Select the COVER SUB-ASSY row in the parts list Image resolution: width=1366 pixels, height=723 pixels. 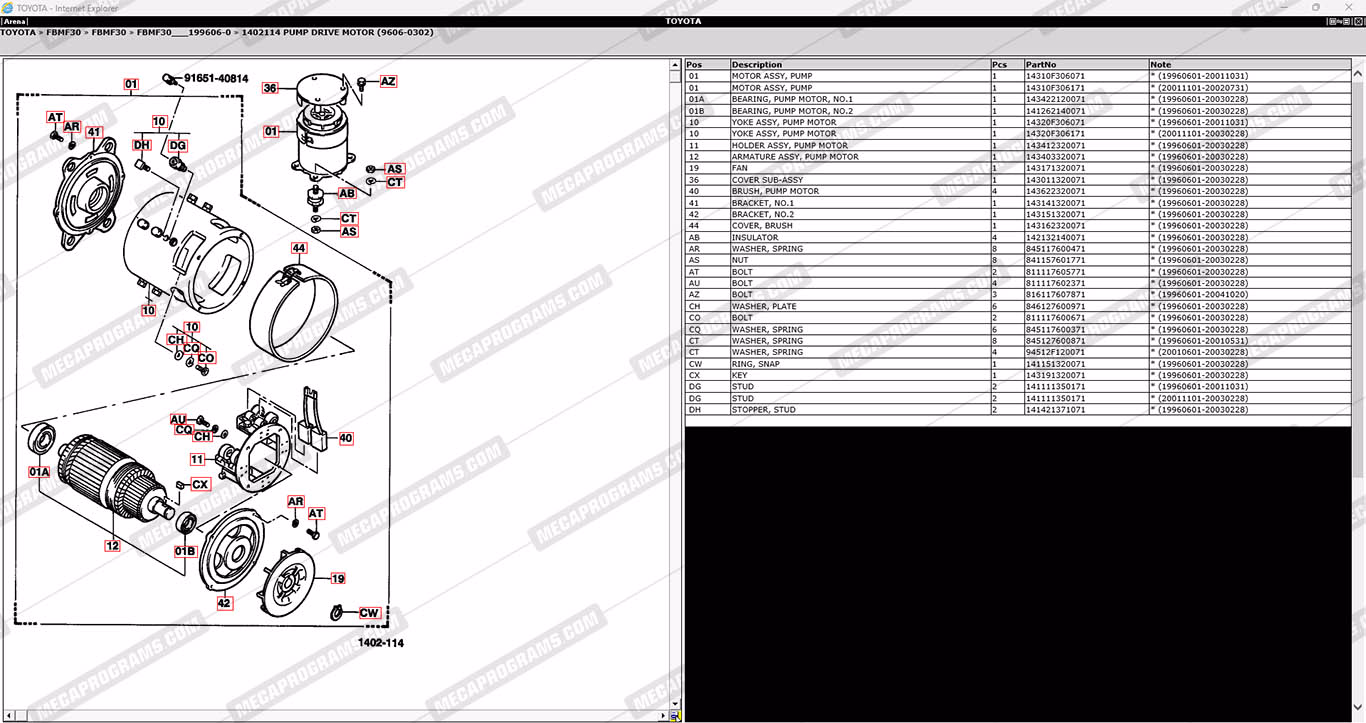[767, 180]
